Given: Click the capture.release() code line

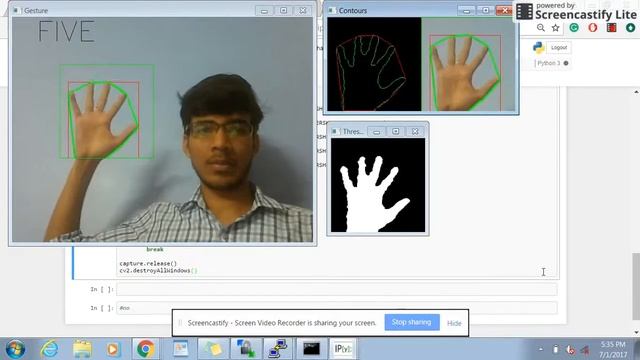Looking at the screenshot, I should point(148,263).
